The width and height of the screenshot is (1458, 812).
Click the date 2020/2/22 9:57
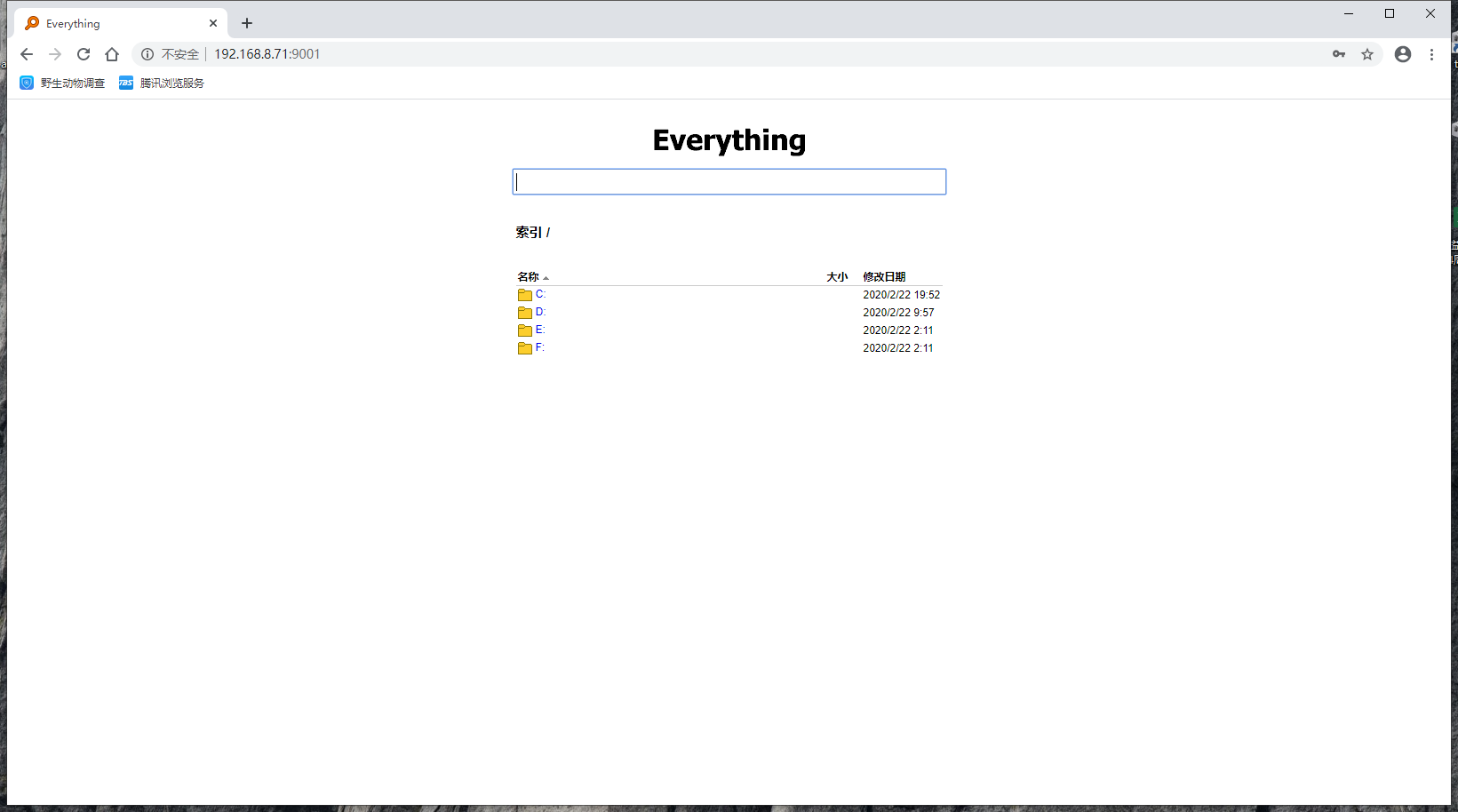(898, 313)
